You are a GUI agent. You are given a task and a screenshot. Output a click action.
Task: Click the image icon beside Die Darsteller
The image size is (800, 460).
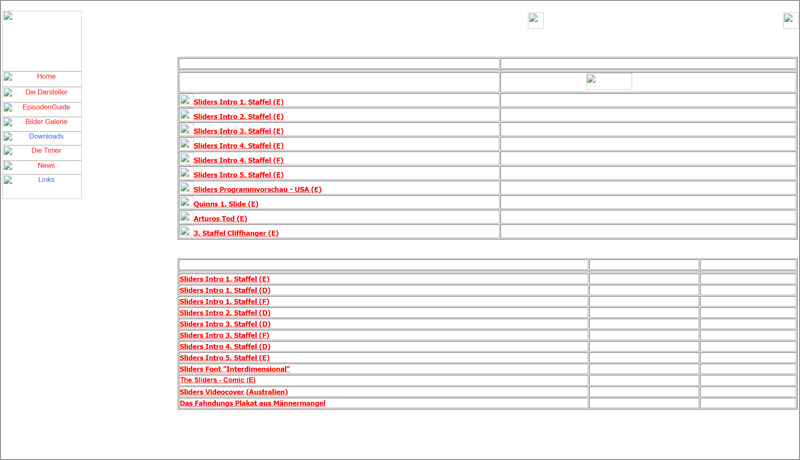click(8, 93)
